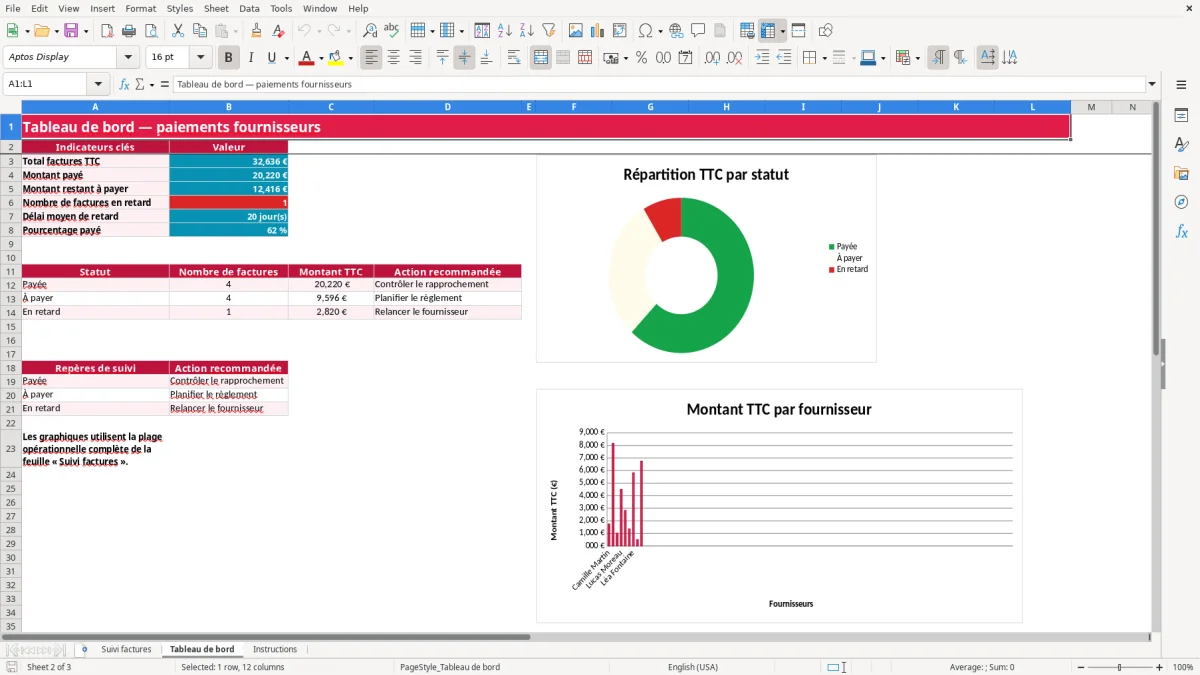The height and width of the screenshot is (675, 1200).
Task: Click the formula input line
Action: pyautogui.click(x=659, y=84)
